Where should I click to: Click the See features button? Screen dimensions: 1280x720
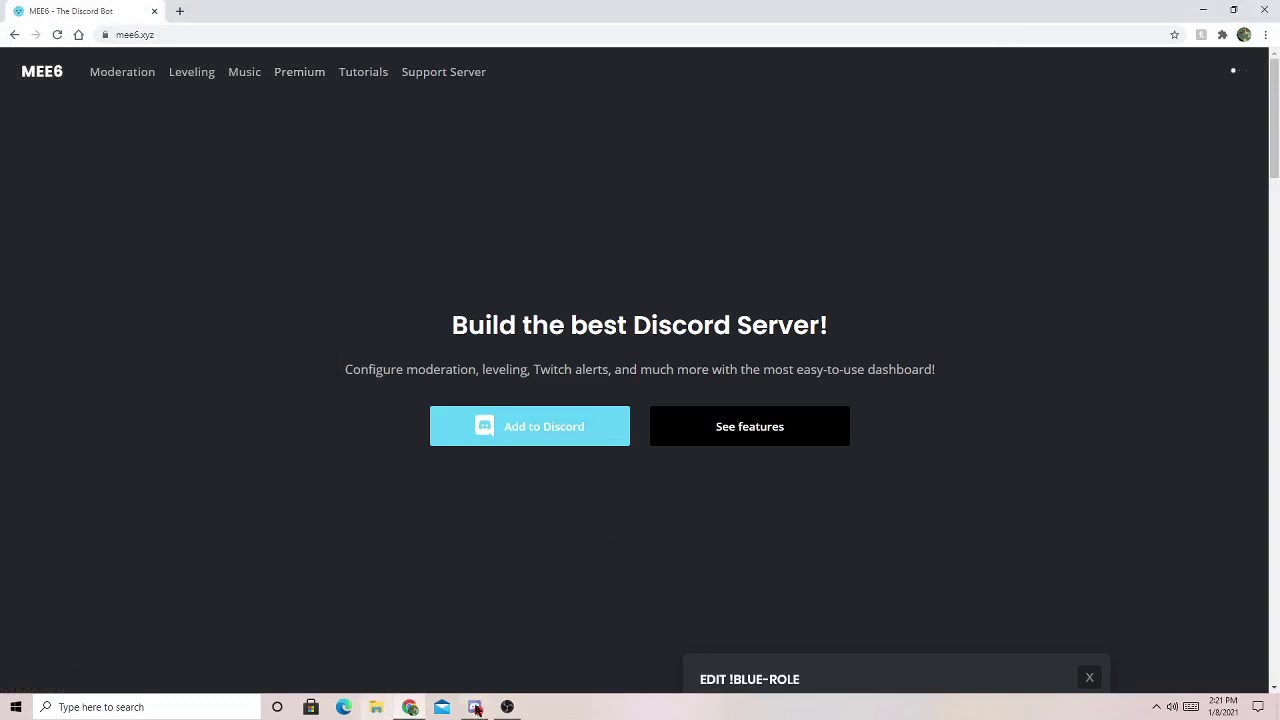pos(750,426)
